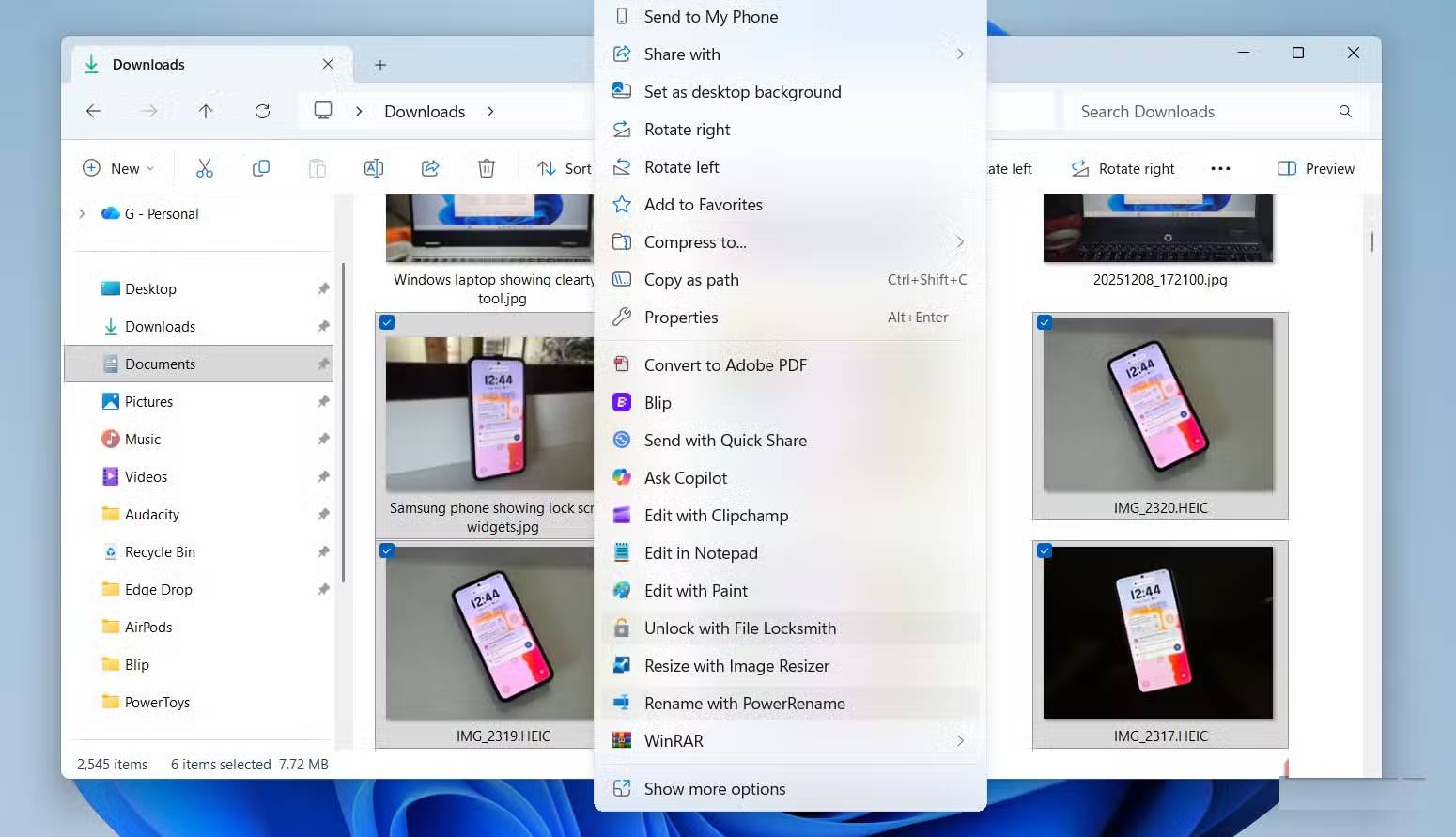
Task: Click the Delete trash icon in toolbar
Action: [x=487, y=168]
